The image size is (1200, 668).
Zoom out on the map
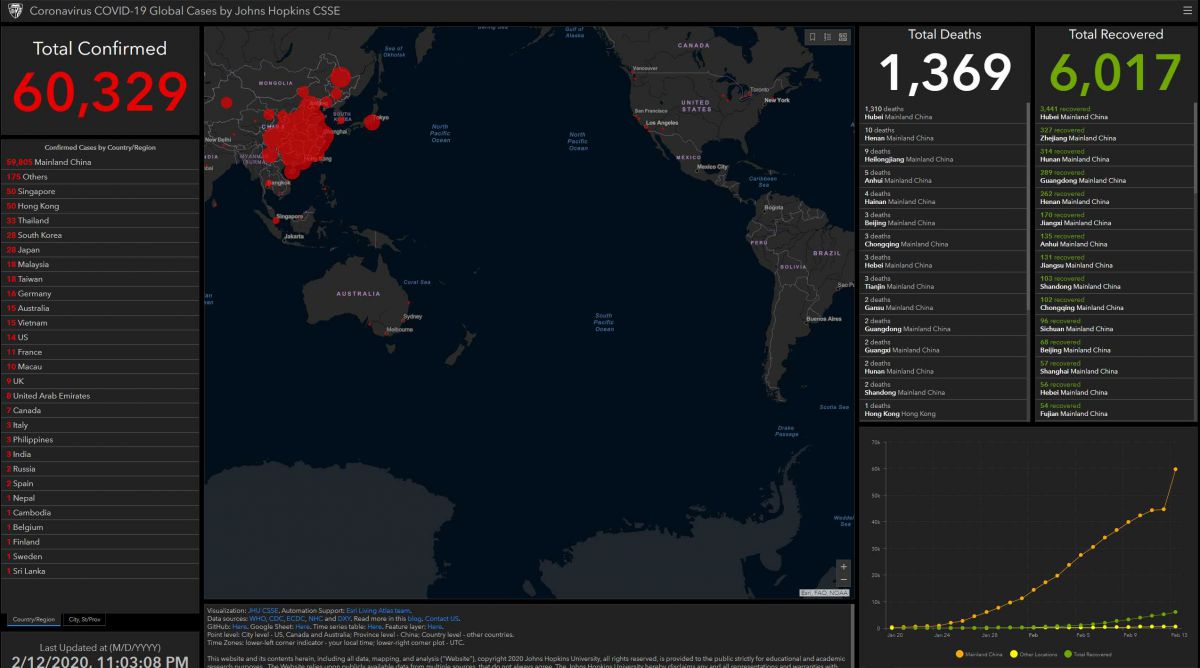(844, 579)
